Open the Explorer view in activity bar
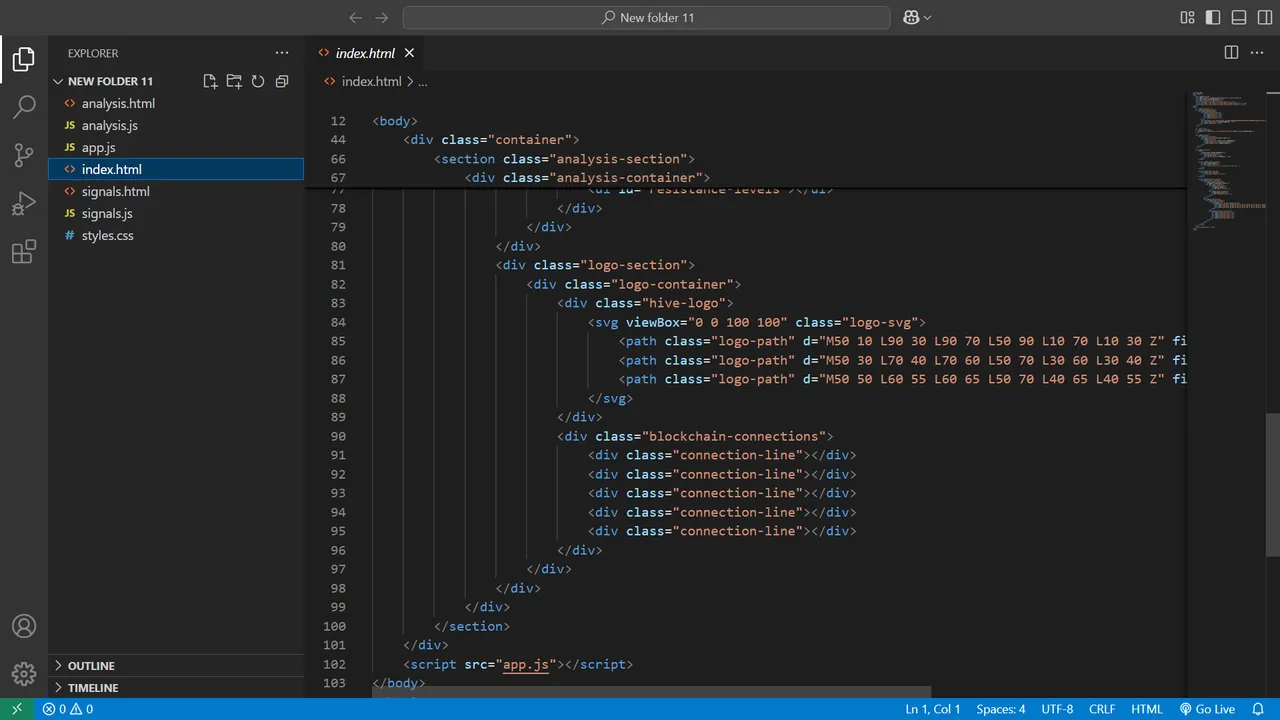 [x=24, y=59]
